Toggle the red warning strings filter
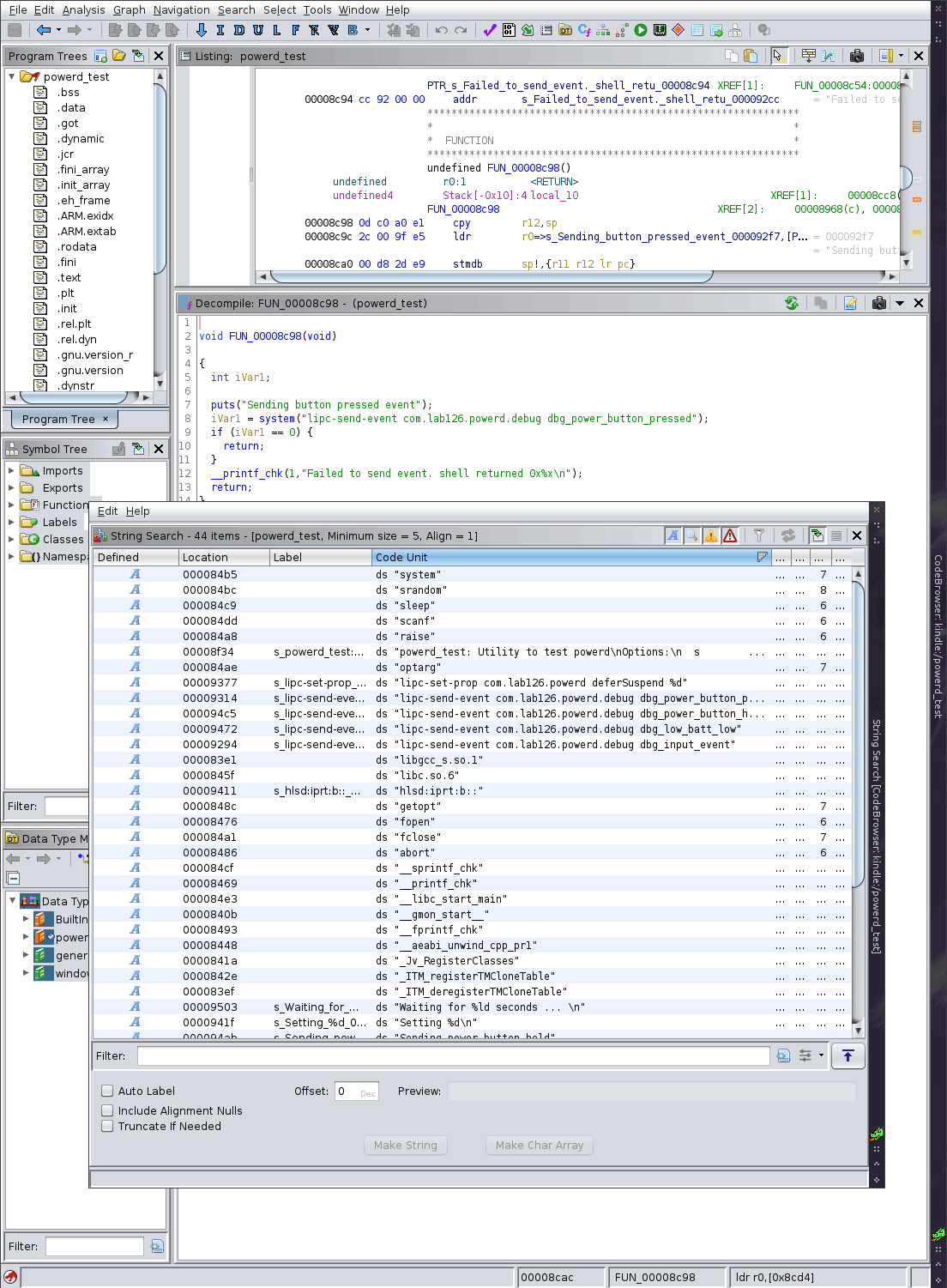Image resolution: width=947 pixels, height=1288 pixels. coord(730,535)
